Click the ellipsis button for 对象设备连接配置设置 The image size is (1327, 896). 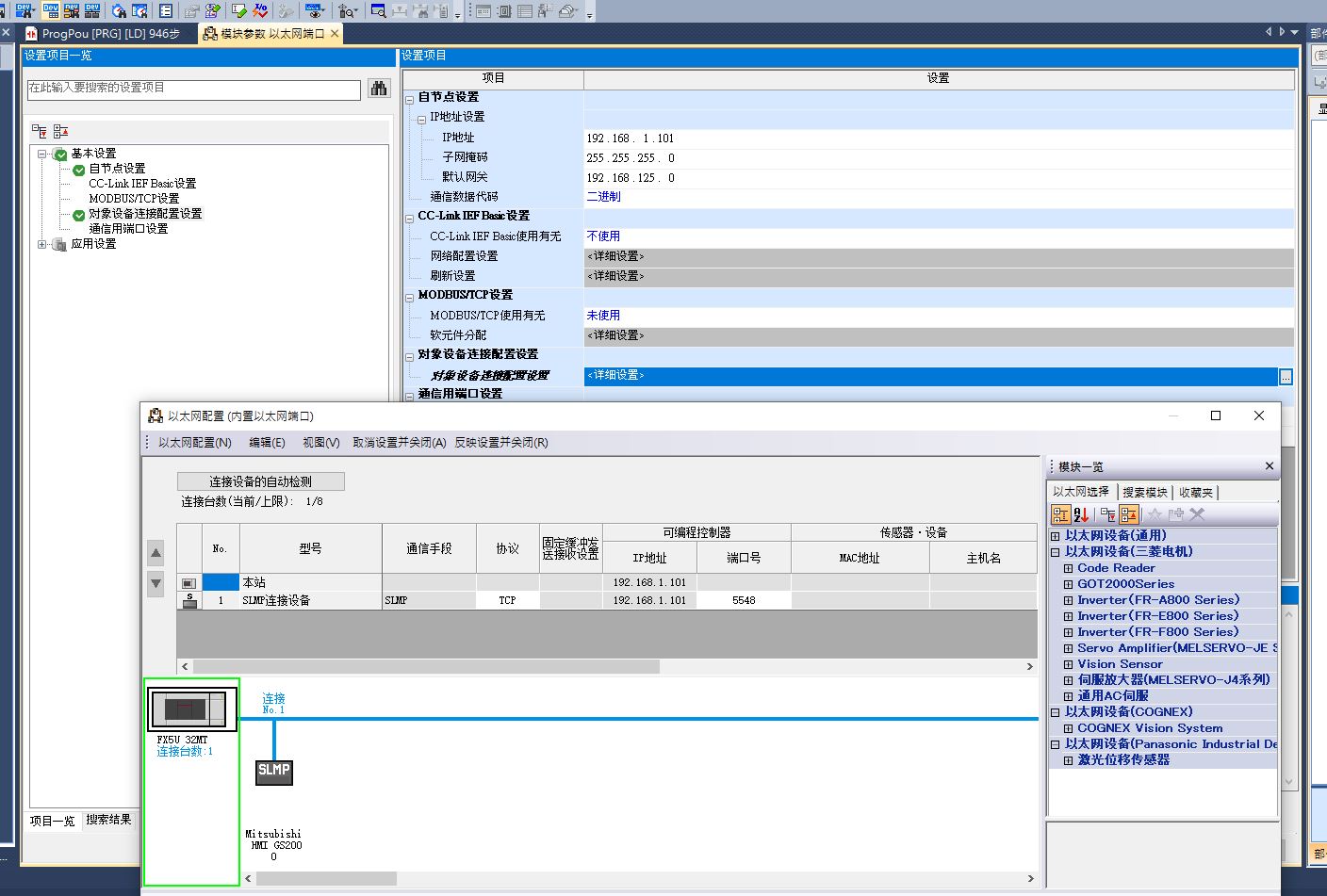tap(1286, 376)
